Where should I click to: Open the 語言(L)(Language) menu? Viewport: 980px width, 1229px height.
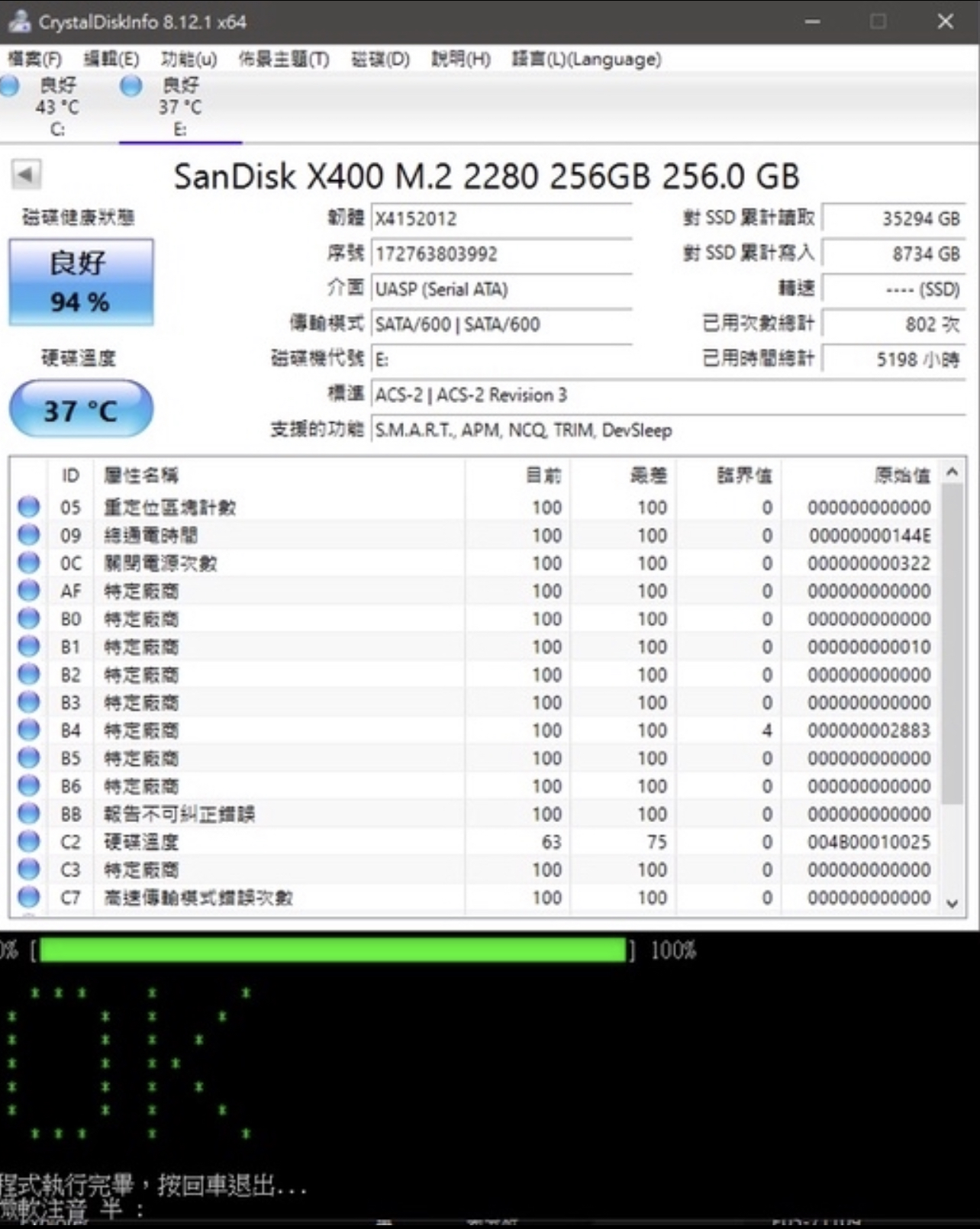click(586, 59)
